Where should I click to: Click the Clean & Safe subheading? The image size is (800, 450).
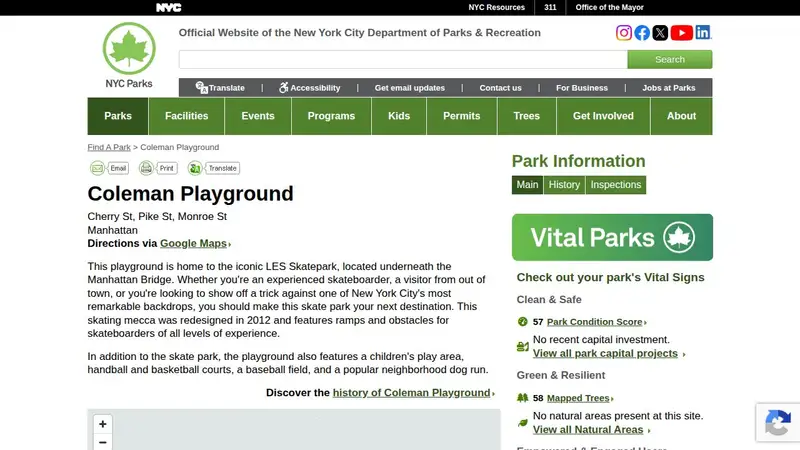click(x=549, y=299)
